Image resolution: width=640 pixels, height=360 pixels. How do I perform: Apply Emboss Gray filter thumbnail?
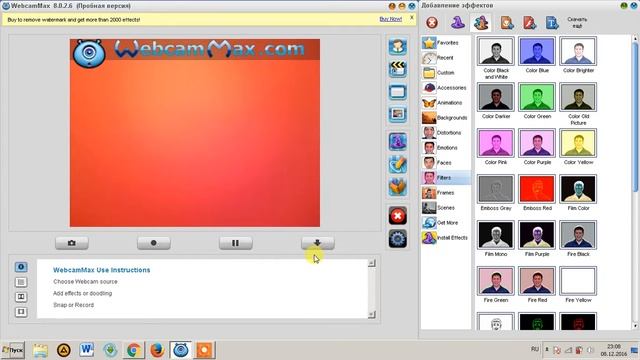pos(496,189)
